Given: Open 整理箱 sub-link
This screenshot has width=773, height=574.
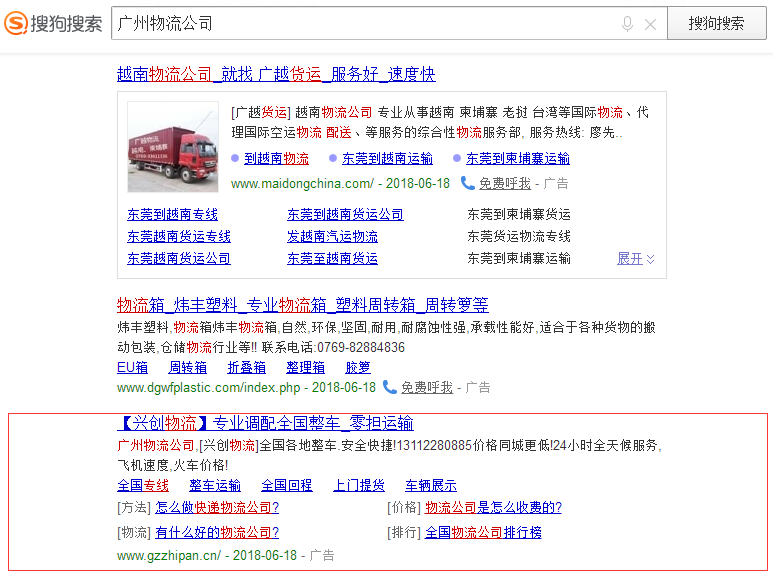Looking at the screenshot, I should [306, 367].
